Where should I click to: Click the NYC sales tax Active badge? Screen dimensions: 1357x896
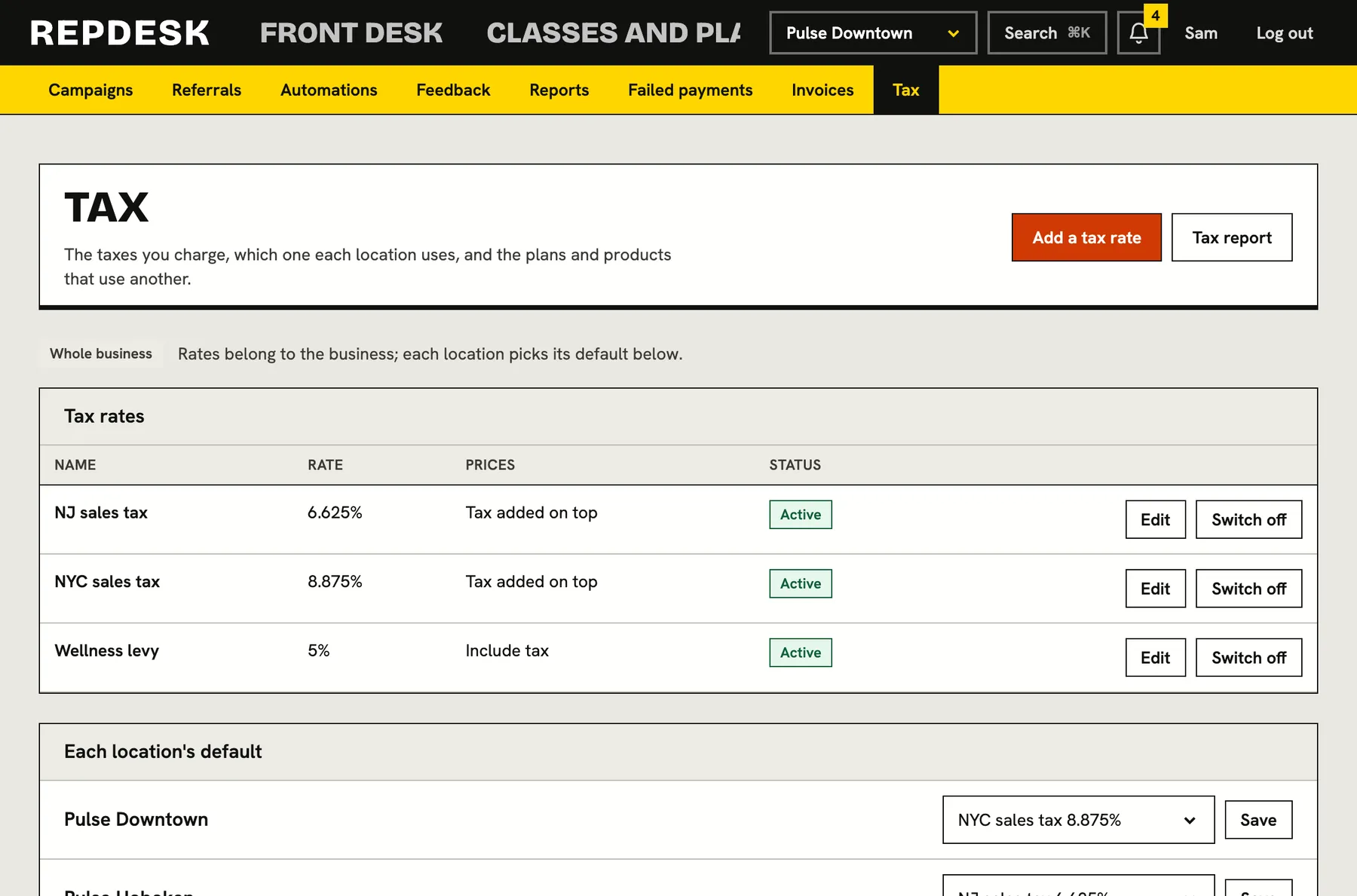(x=801, y=583)
